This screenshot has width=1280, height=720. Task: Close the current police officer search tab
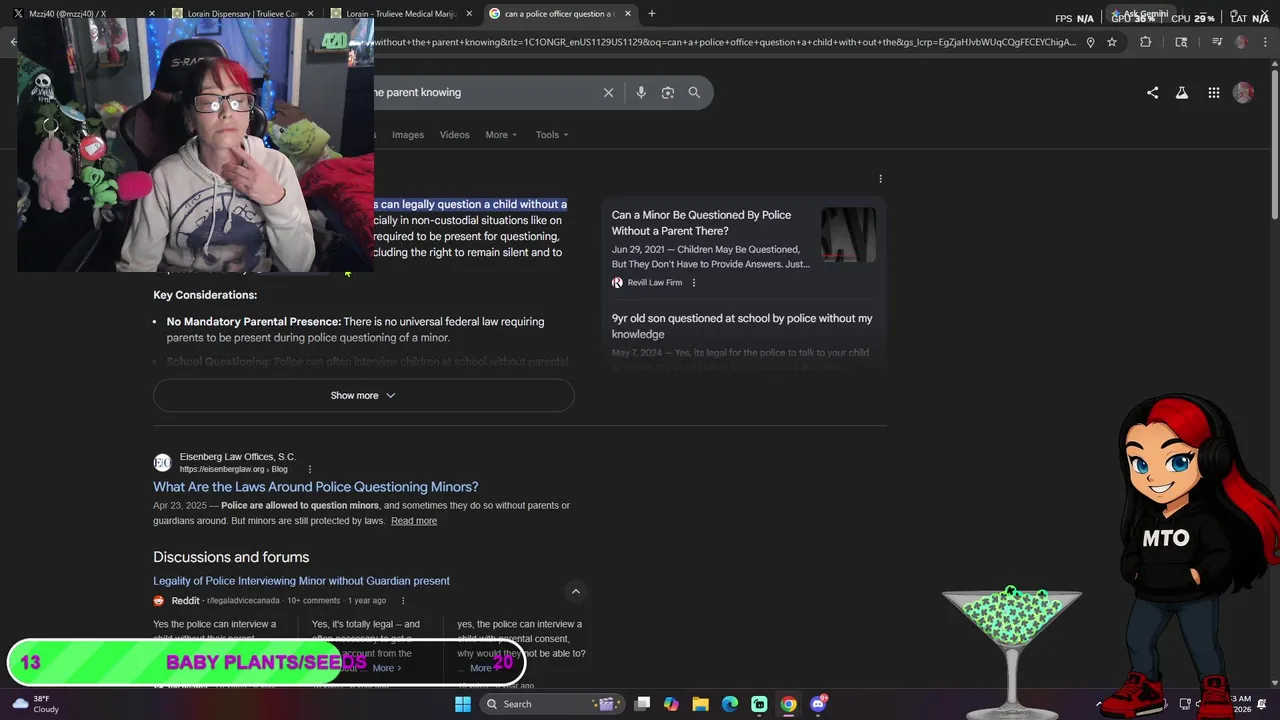(x=627, y=14)
